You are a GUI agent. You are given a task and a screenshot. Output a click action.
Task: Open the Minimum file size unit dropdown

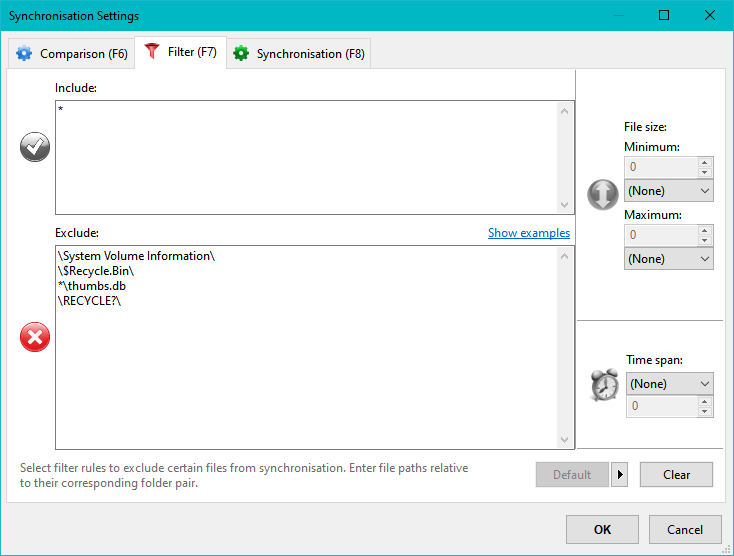(668, 191)
